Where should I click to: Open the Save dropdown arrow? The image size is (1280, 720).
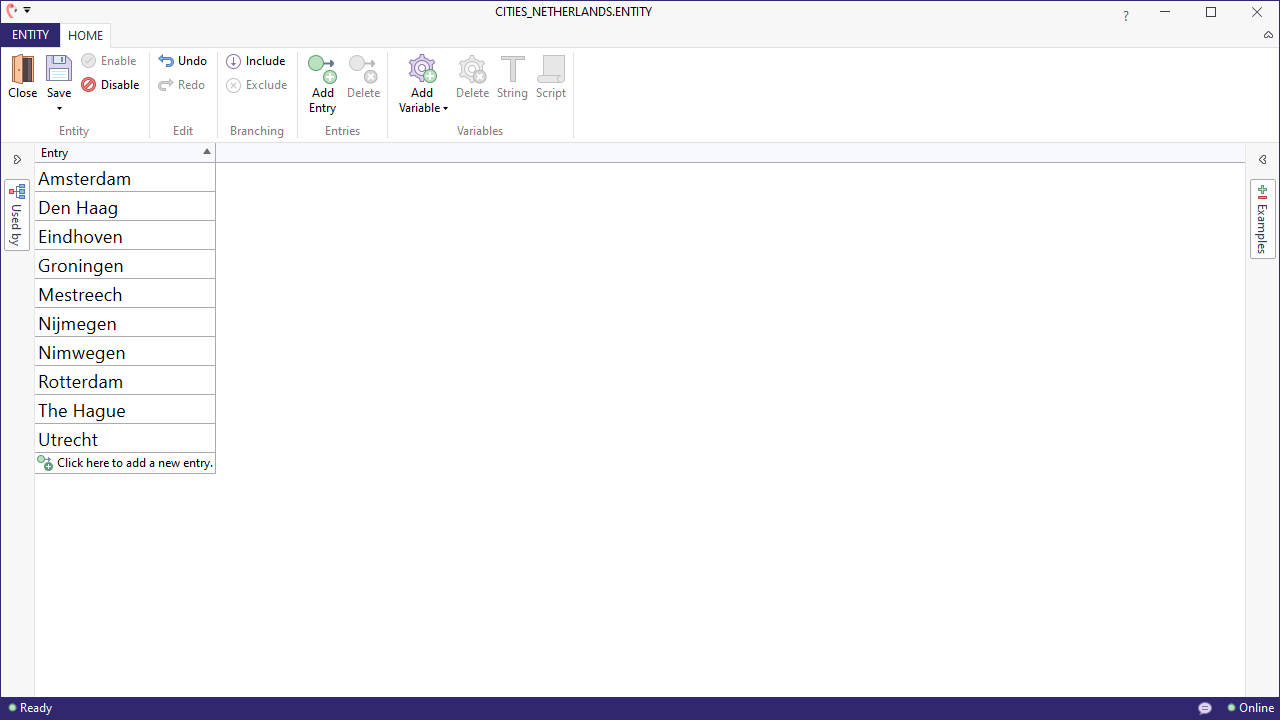(59, 108)
